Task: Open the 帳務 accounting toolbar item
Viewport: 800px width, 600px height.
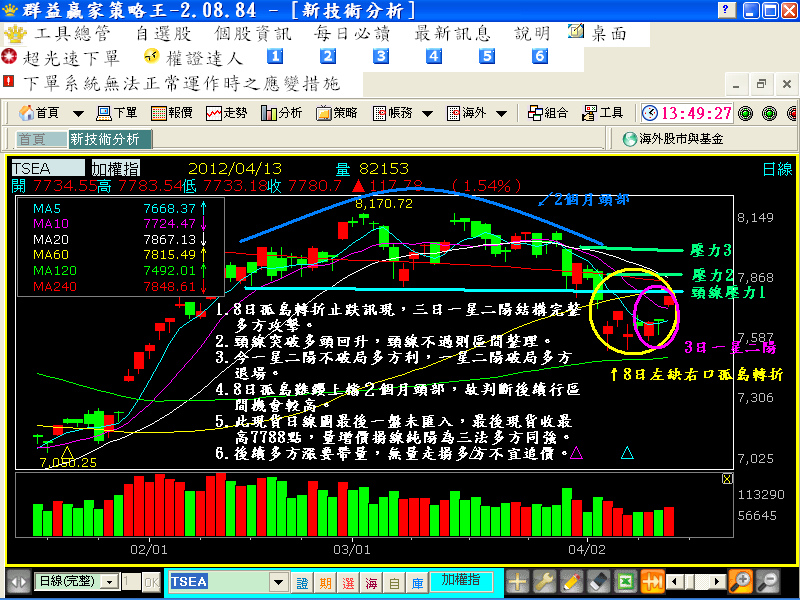Action: pyautogui.click(x=392, y=113)
